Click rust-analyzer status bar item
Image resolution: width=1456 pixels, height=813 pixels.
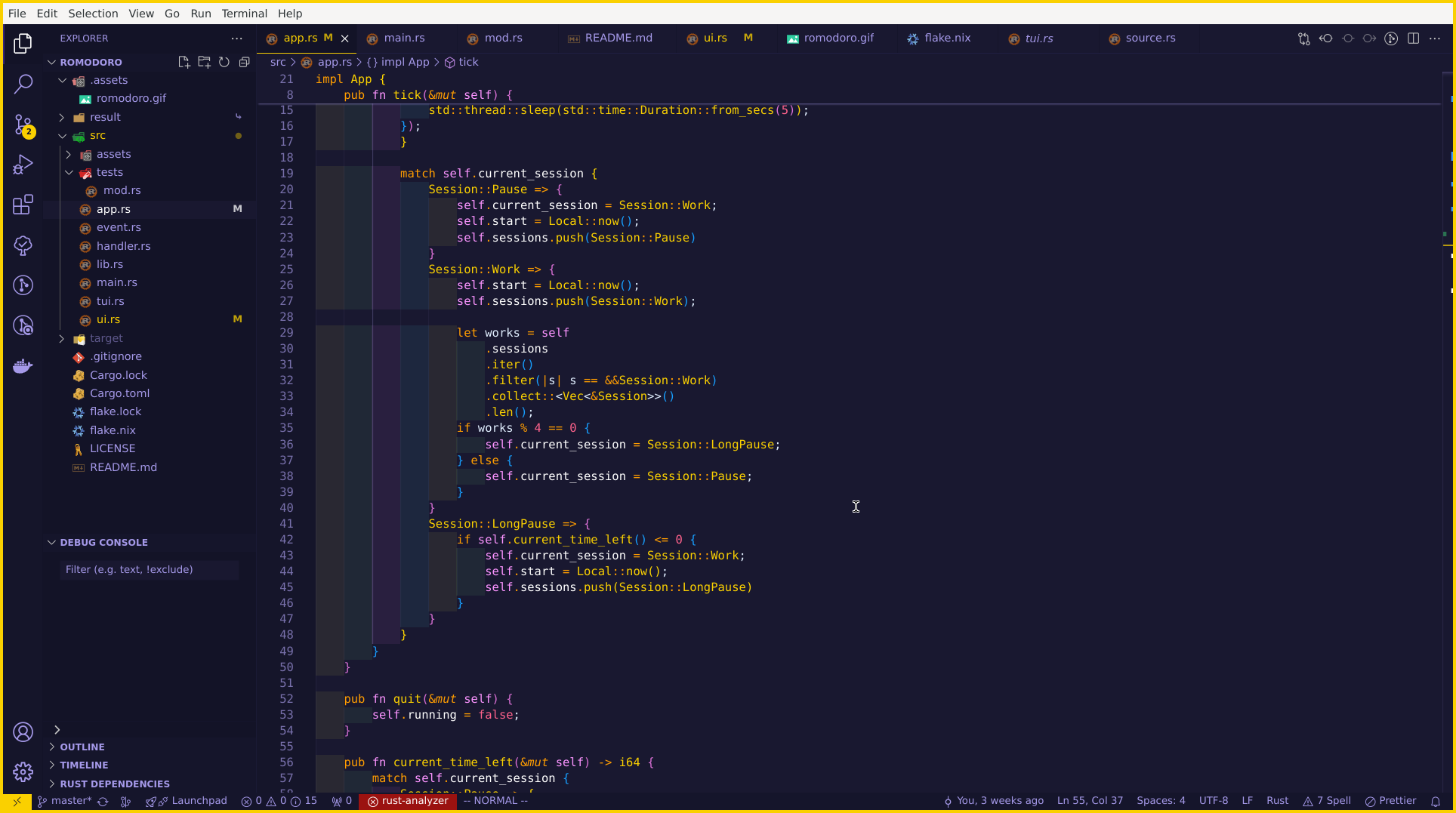click(x=408, y=801)
